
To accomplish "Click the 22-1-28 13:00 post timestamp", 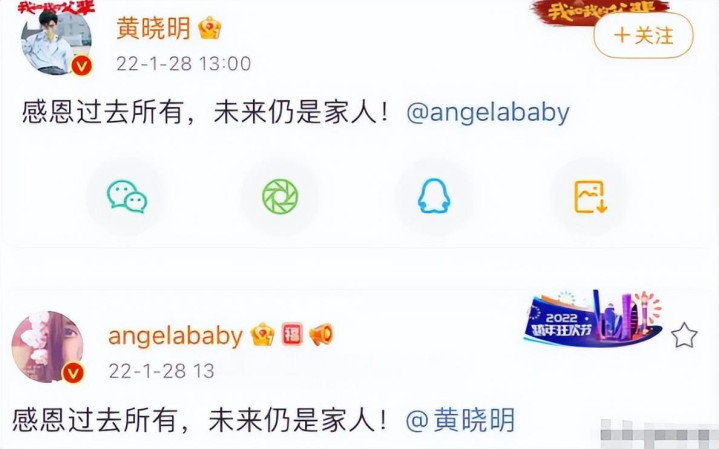I will click(183, 63).
